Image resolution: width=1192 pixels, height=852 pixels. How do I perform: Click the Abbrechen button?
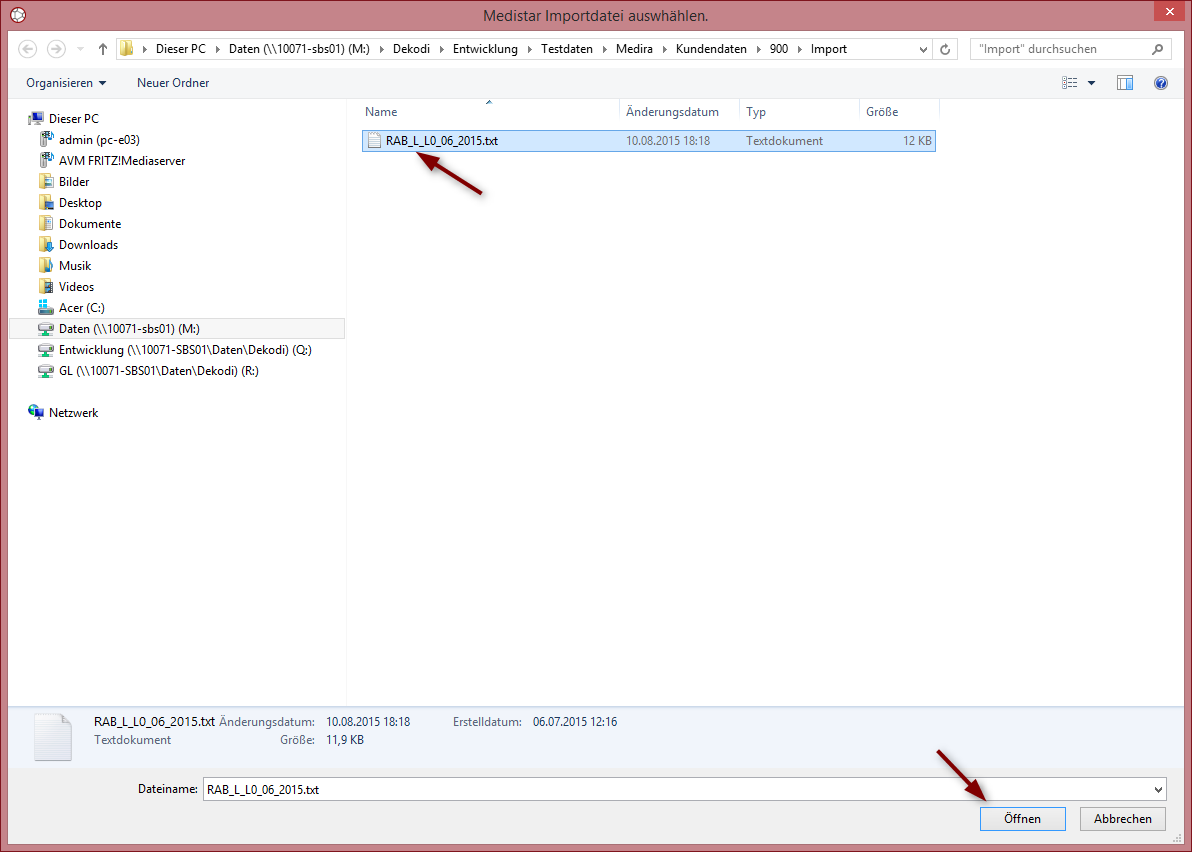(1123, 819)
